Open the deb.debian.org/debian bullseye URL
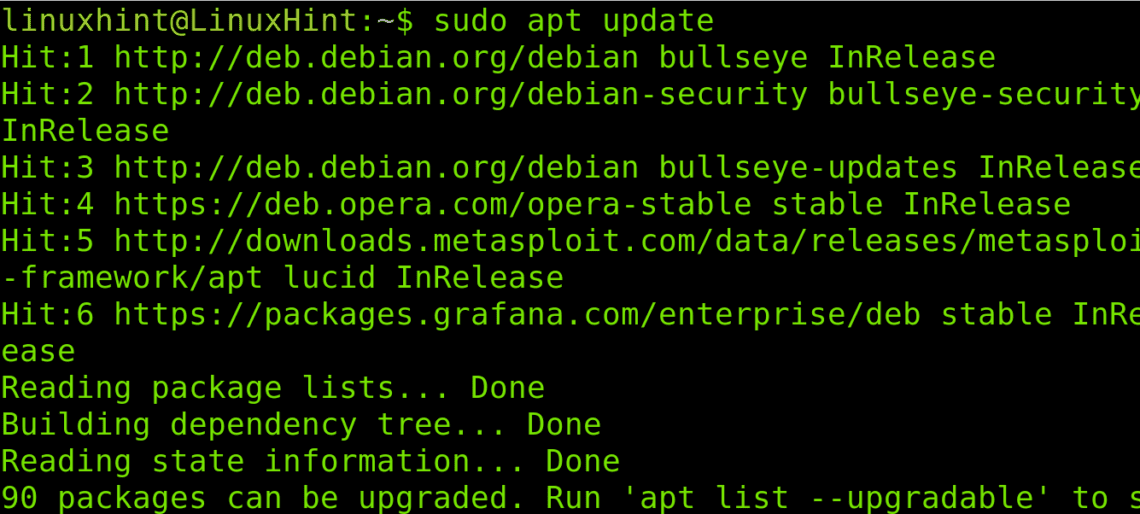The width and height of the screenshot is (1140, 514). click(x=377, y=58)
